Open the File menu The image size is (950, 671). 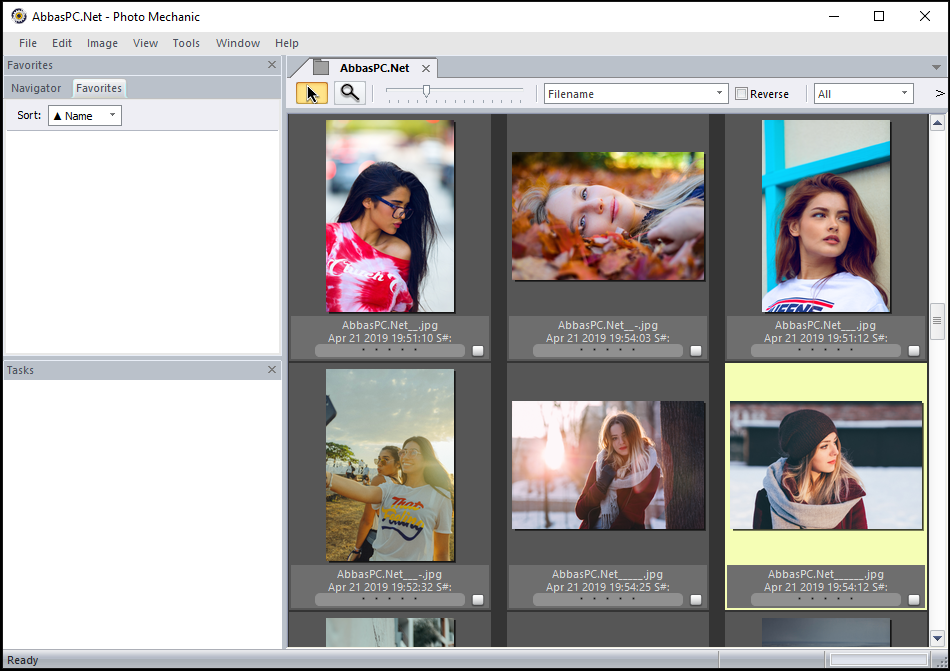28,43
